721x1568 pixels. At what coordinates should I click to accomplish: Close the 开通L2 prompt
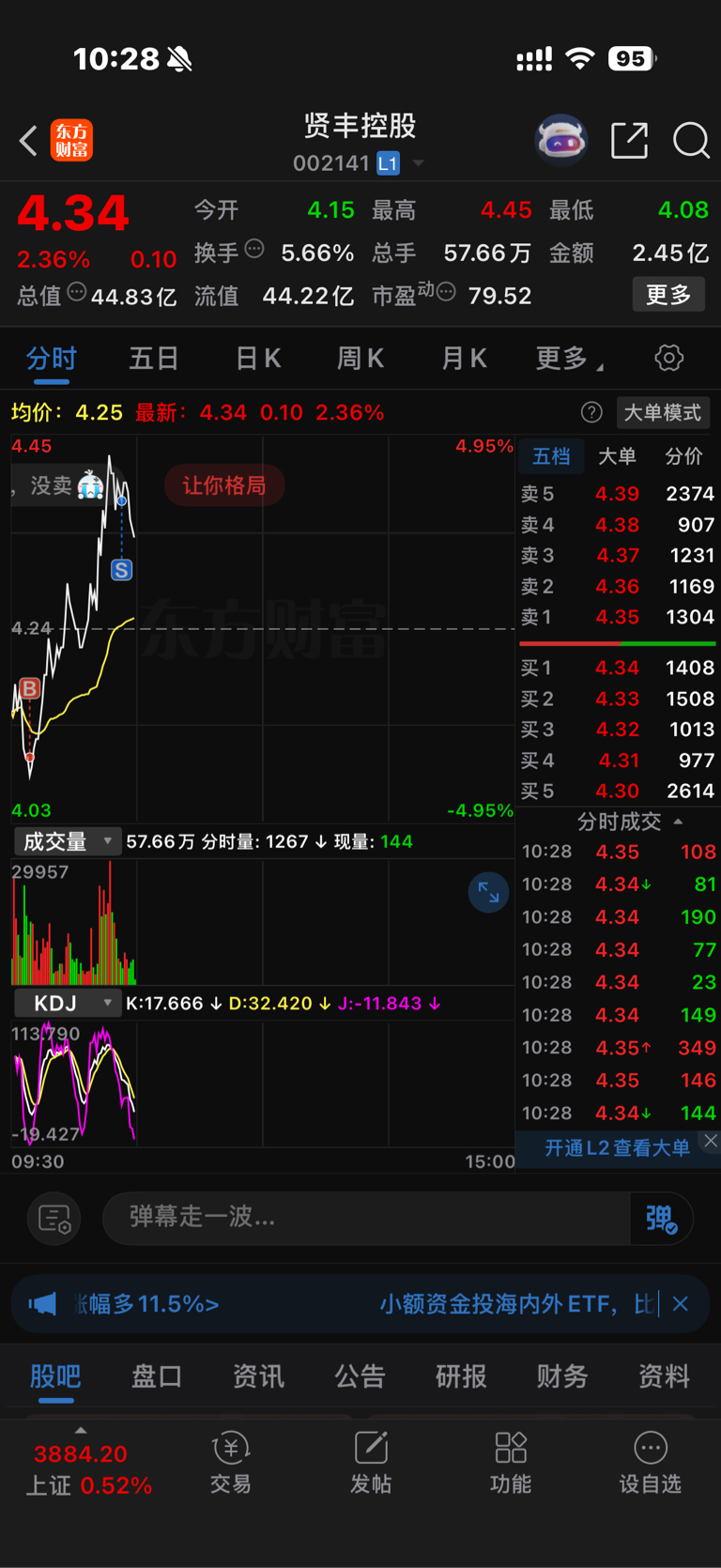click(711, 1141)
